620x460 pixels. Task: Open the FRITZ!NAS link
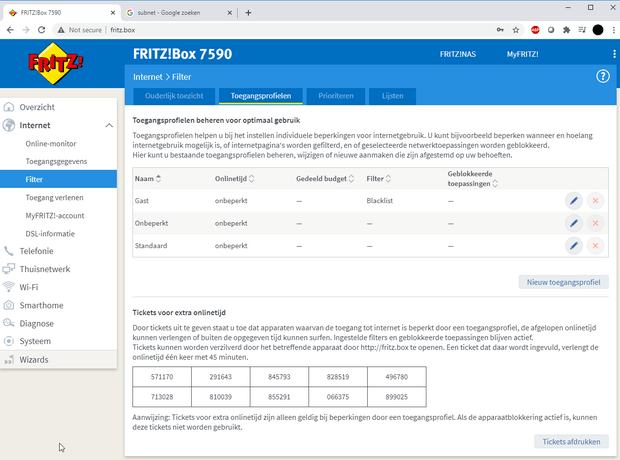(457, 54)
